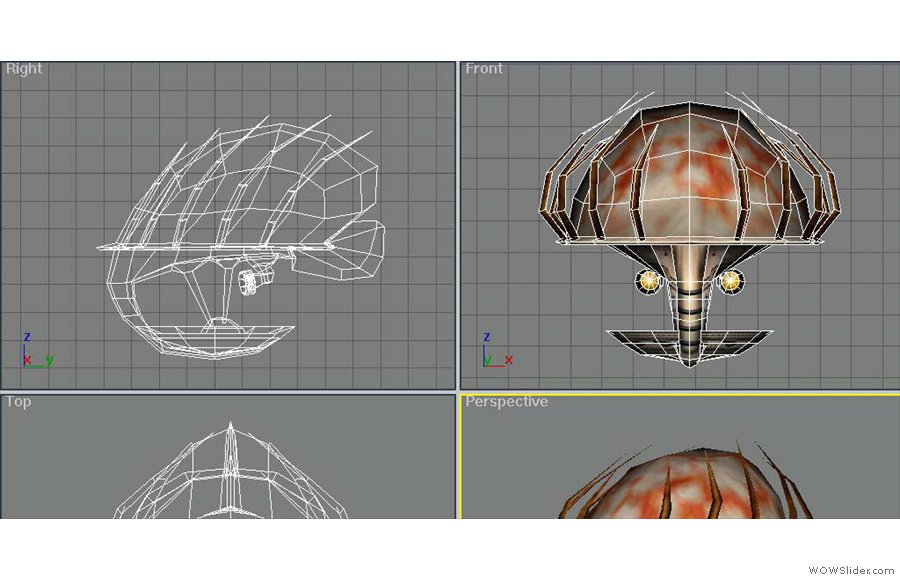Click the XYZ axis gizmo in Front viewport
The height and width of the screenshot is (580, 900).
tap(498, 350)
